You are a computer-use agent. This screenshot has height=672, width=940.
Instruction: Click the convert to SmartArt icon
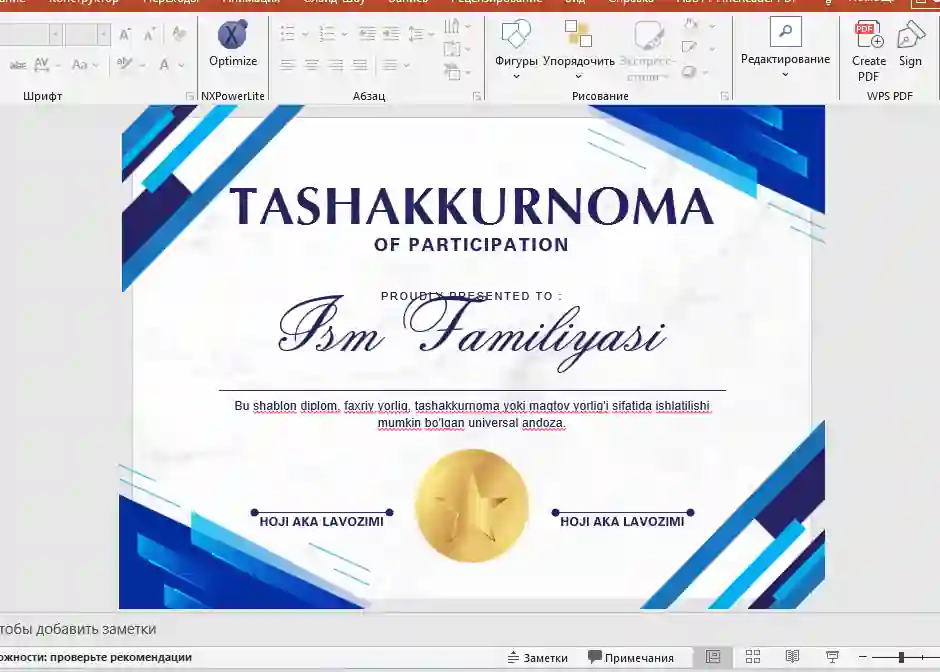452,72
